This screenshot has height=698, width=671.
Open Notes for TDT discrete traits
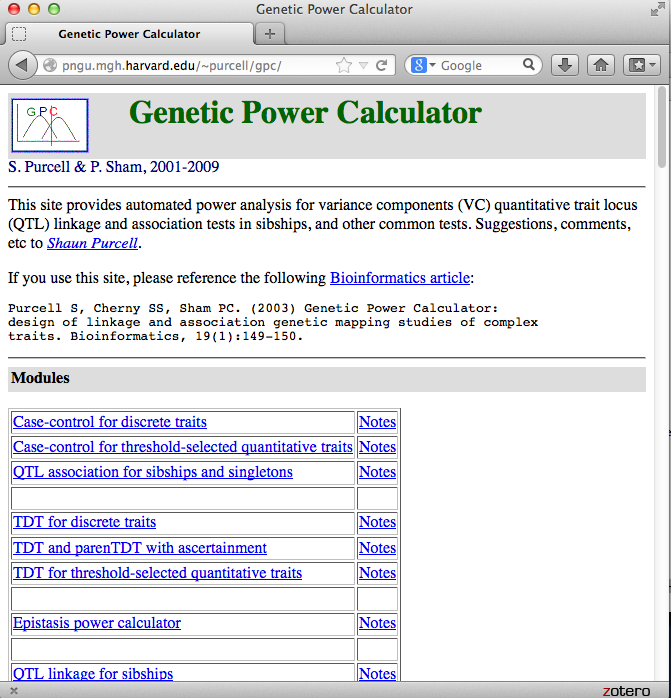pyautogui.click(x=377, y=522)
